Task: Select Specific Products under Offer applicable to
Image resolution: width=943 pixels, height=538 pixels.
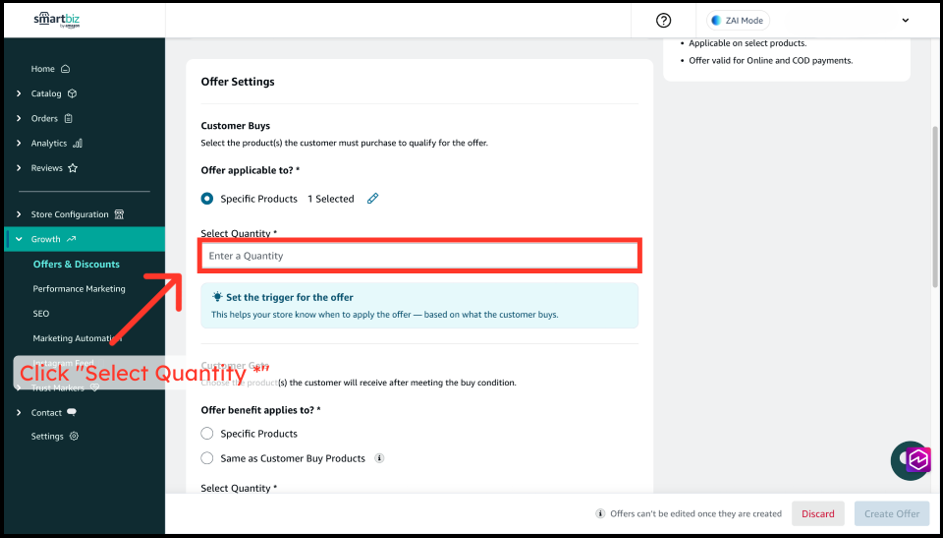Action: [x=207, y=199]
